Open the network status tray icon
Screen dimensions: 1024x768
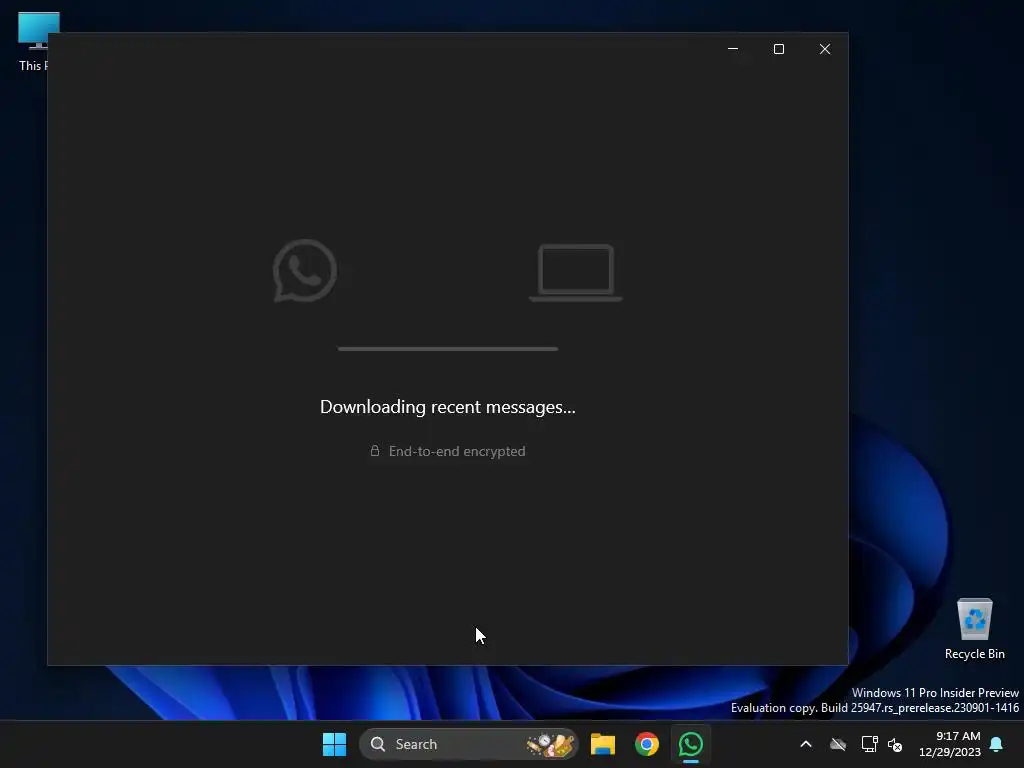click(869, 744)
